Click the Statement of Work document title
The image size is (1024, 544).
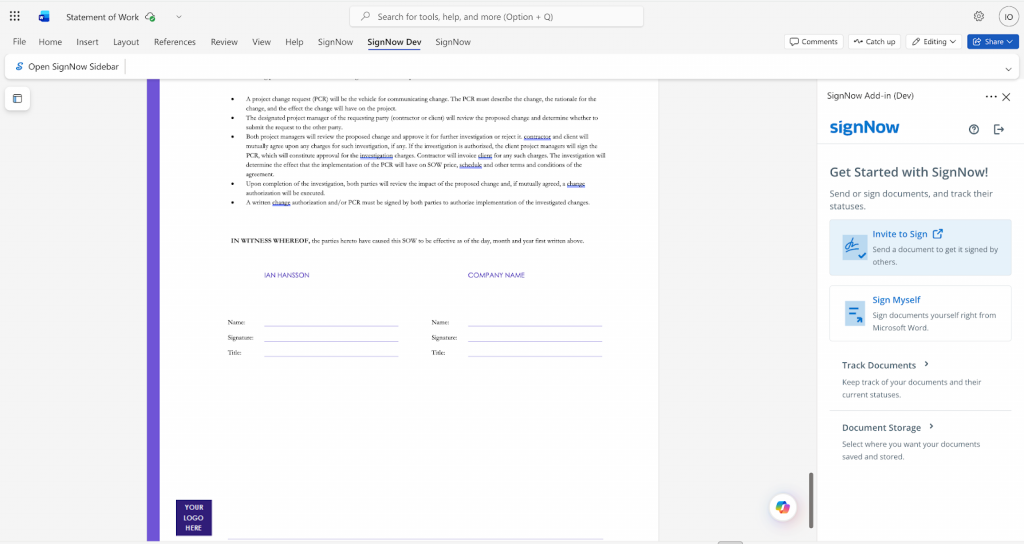pos(103,17)
